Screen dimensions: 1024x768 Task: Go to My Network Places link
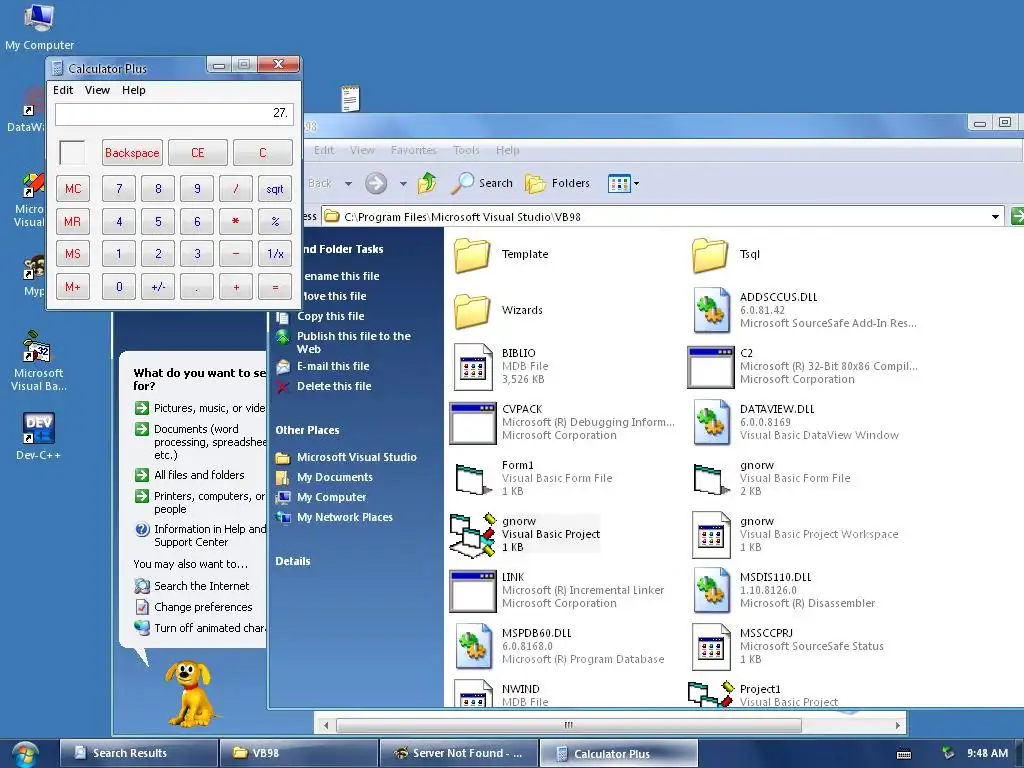[345, 517]
